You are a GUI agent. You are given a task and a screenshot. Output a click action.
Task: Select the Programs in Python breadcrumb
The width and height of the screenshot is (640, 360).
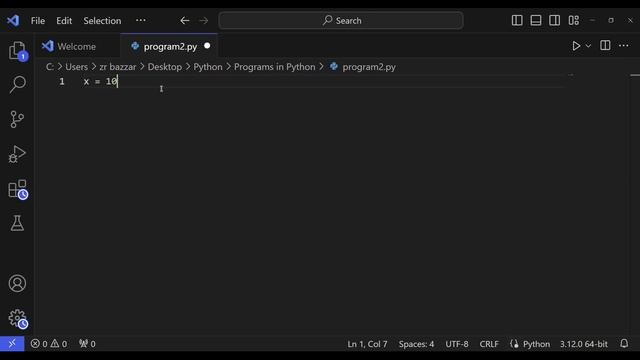(x=274, y=67)
